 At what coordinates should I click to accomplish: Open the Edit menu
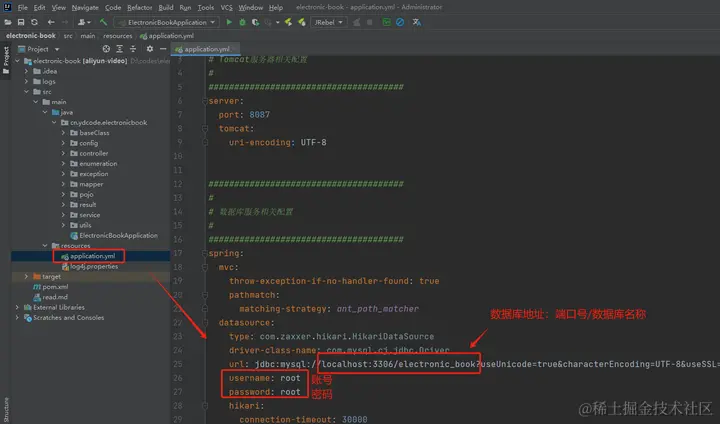[39, 7]
